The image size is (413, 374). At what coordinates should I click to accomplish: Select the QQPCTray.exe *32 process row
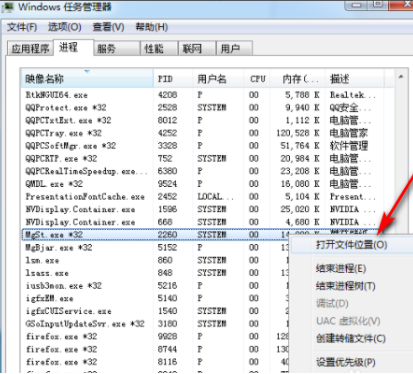click(207, 133)
